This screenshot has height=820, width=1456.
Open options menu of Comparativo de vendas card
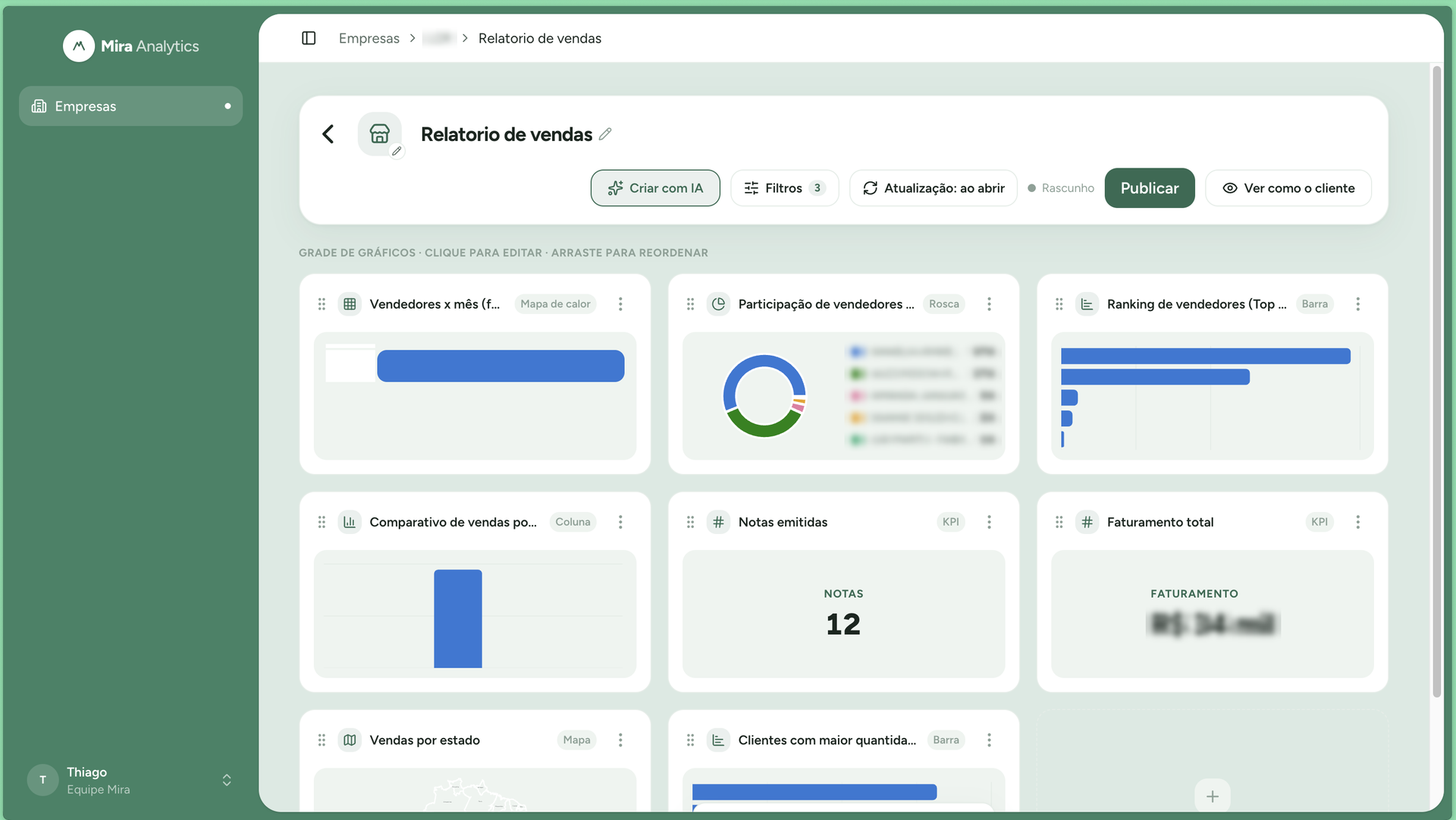click(x=620, y=522)
